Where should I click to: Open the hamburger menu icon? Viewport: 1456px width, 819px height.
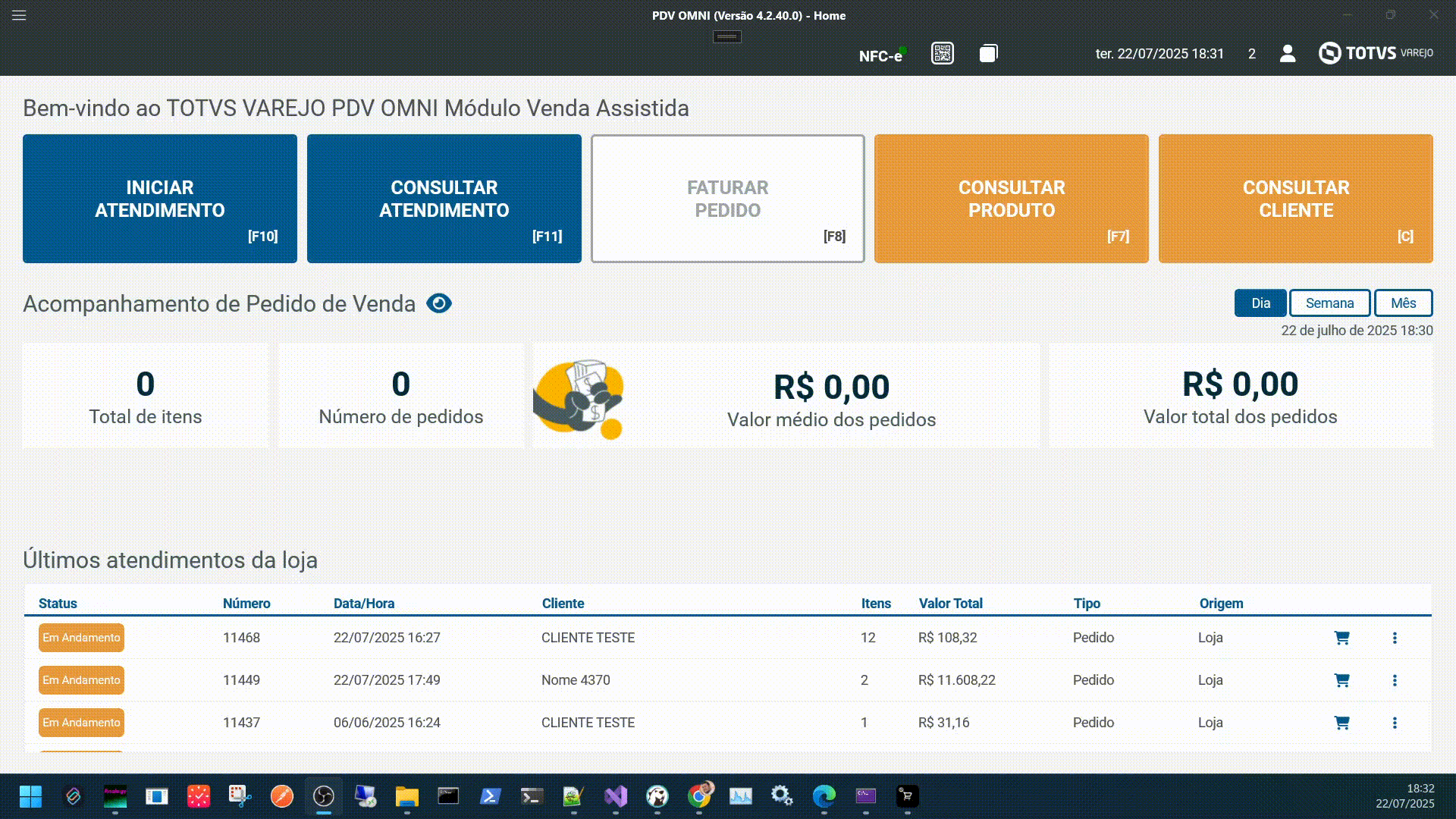coord(19,15)
